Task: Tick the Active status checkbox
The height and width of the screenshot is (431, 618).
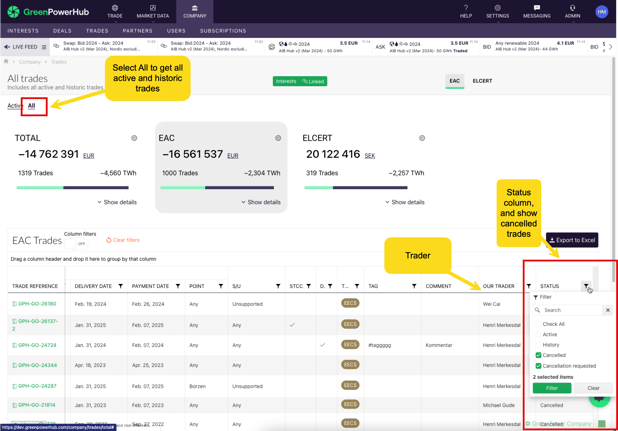Action: [538, 334]
